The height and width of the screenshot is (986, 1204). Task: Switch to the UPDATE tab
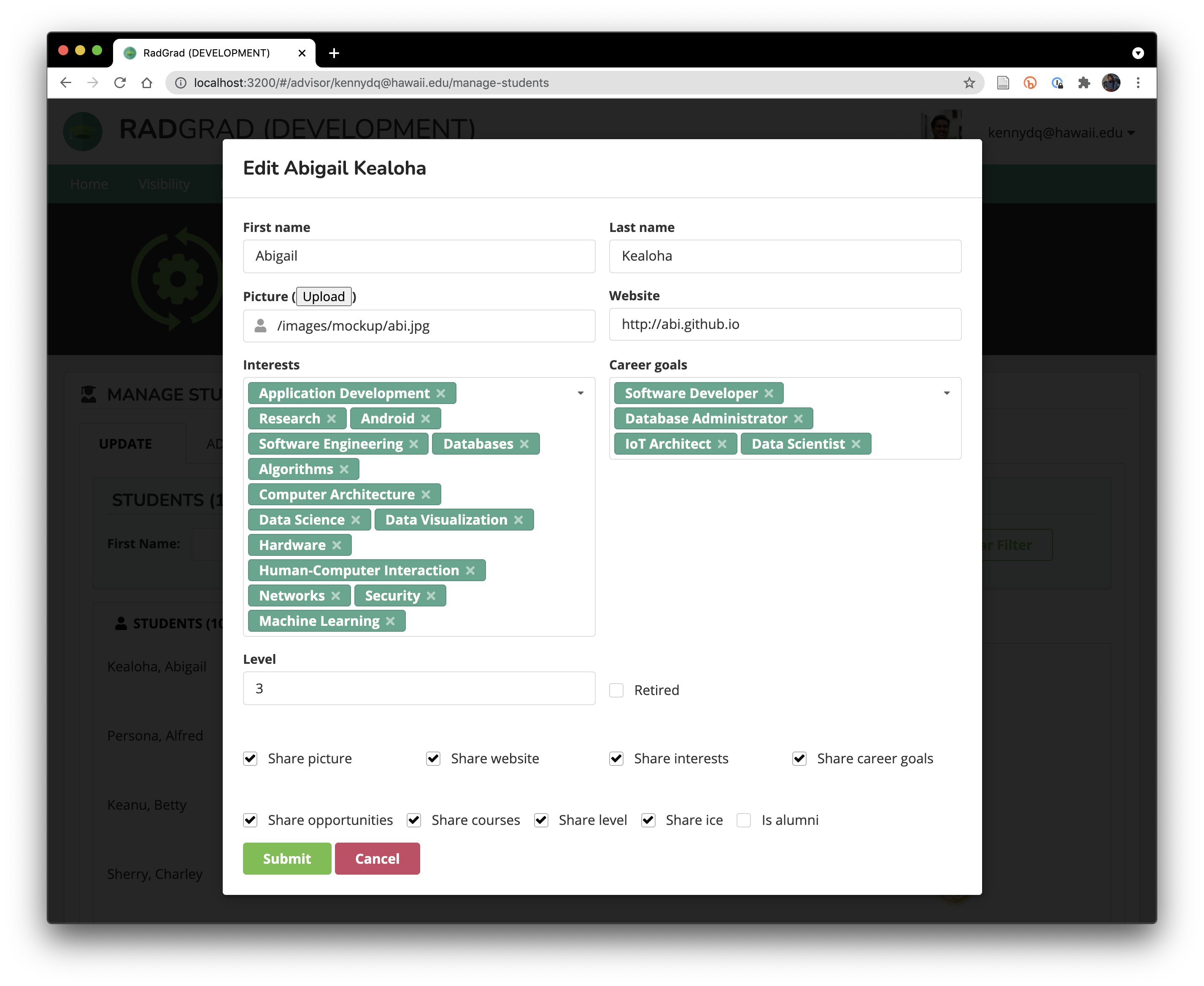(x=126, y=444)
